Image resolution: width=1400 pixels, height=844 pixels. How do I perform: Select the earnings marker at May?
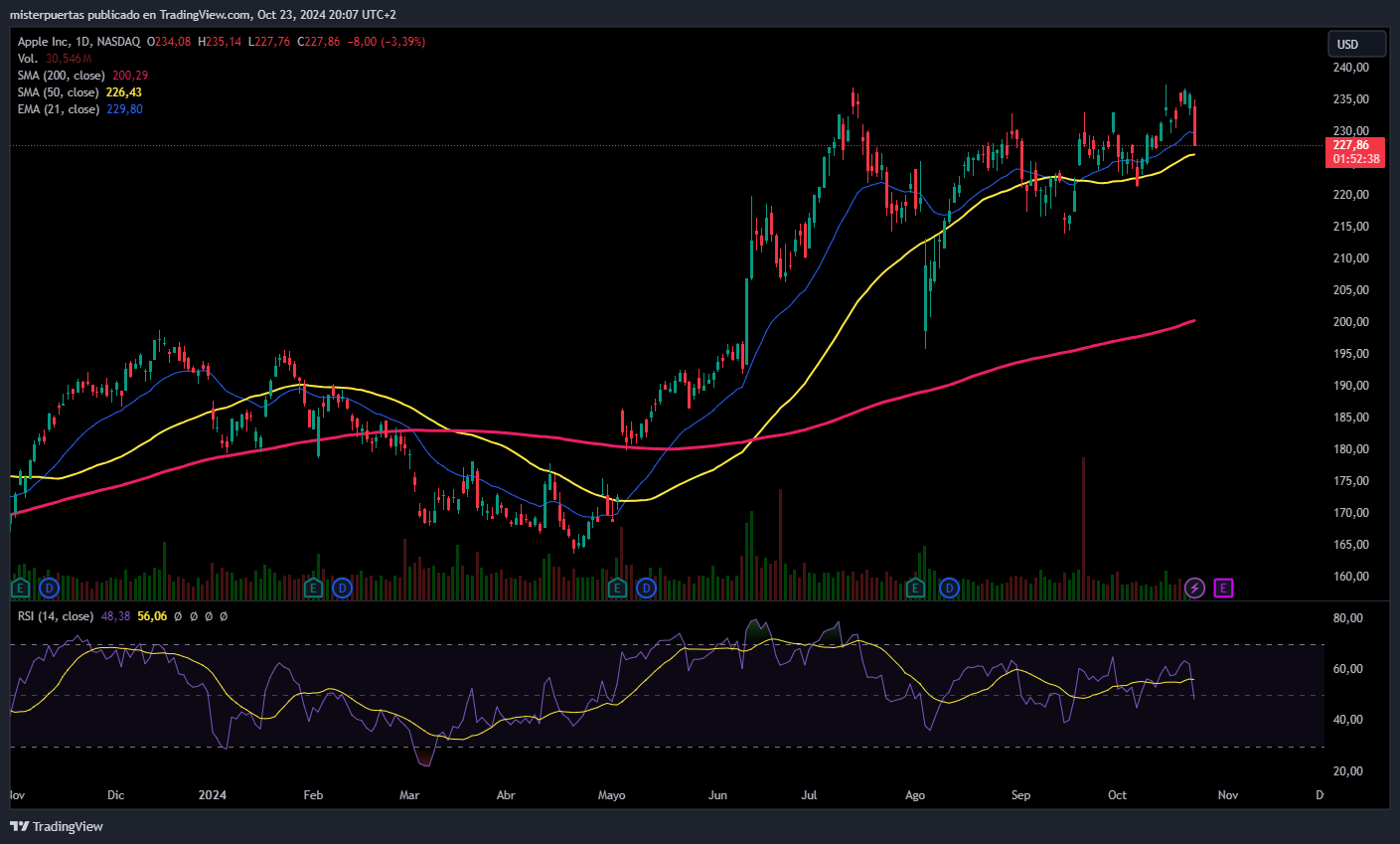[617, 589]
